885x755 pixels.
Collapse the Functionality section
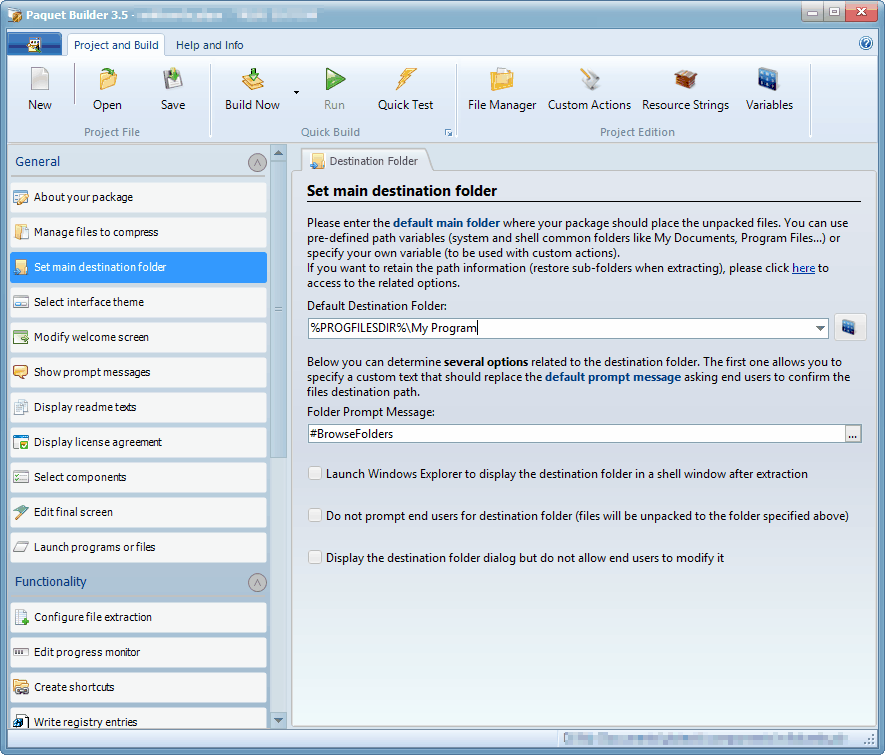256,581
